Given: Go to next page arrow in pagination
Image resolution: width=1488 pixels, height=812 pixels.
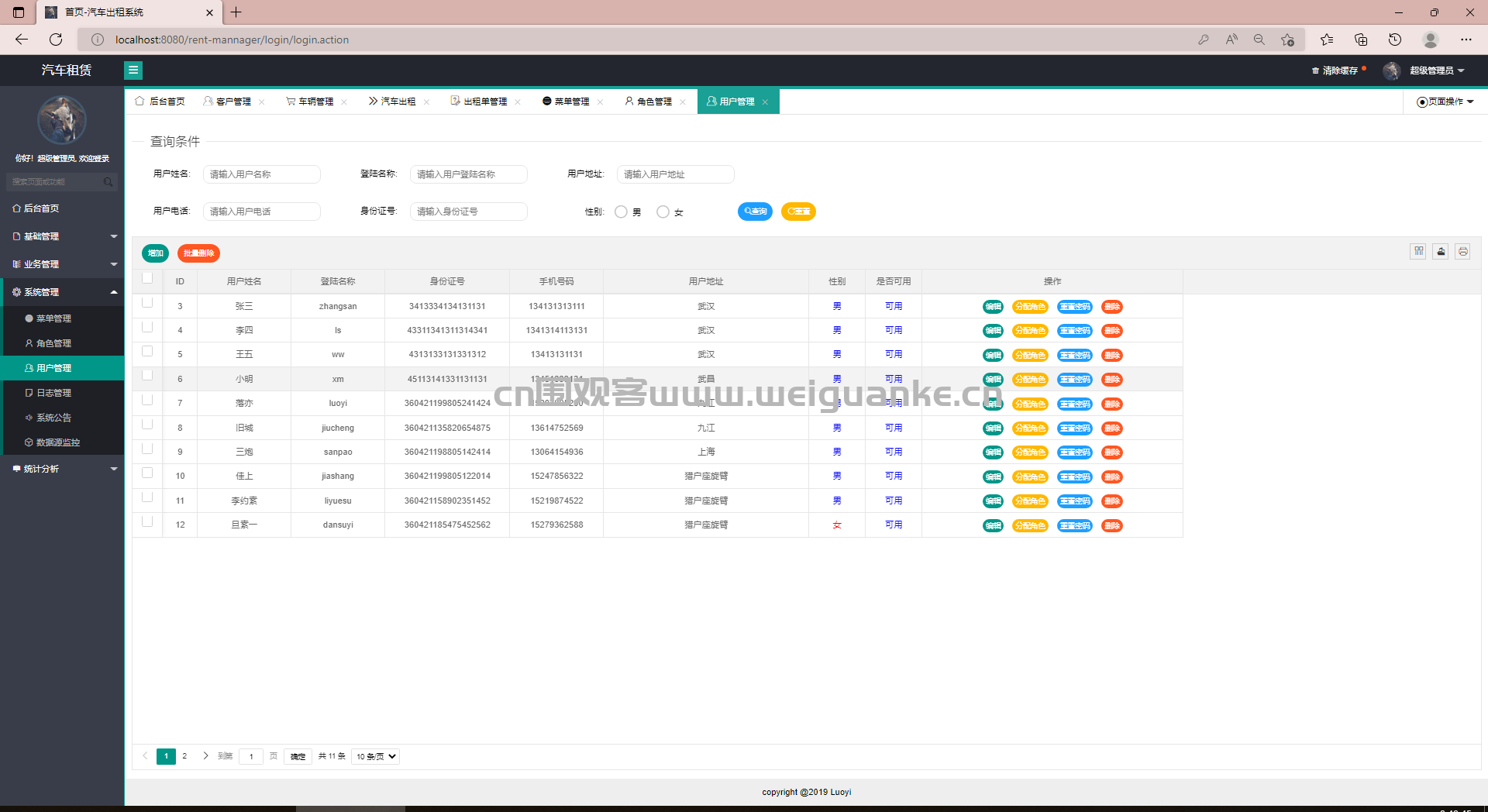Looking at the screenshot, I should click(205, 756).
